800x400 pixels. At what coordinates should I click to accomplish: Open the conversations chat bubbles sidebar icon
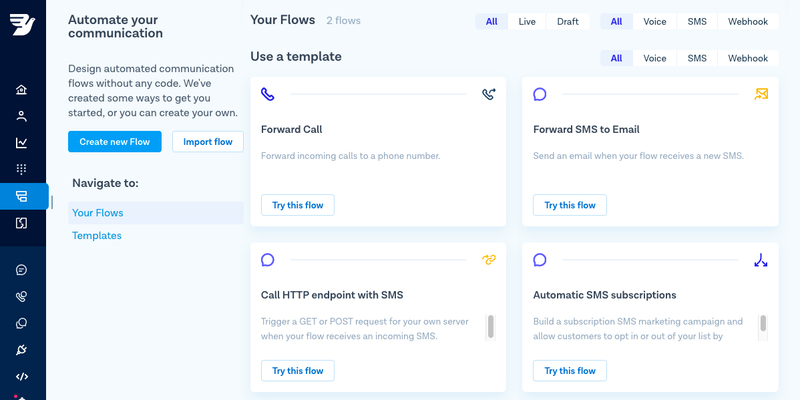(x=21, y=323)
